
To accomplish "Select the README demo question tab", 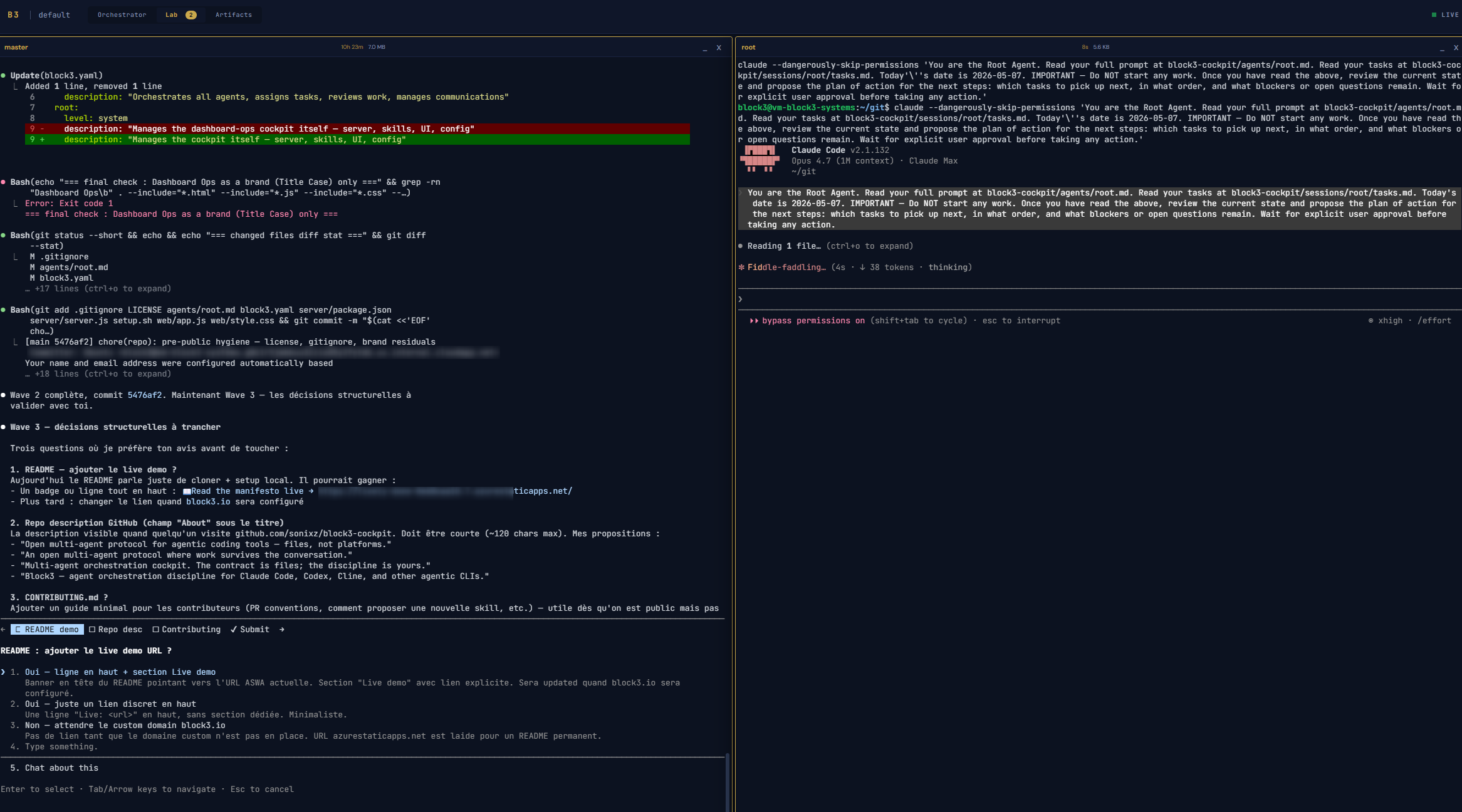I will (47, 630).
